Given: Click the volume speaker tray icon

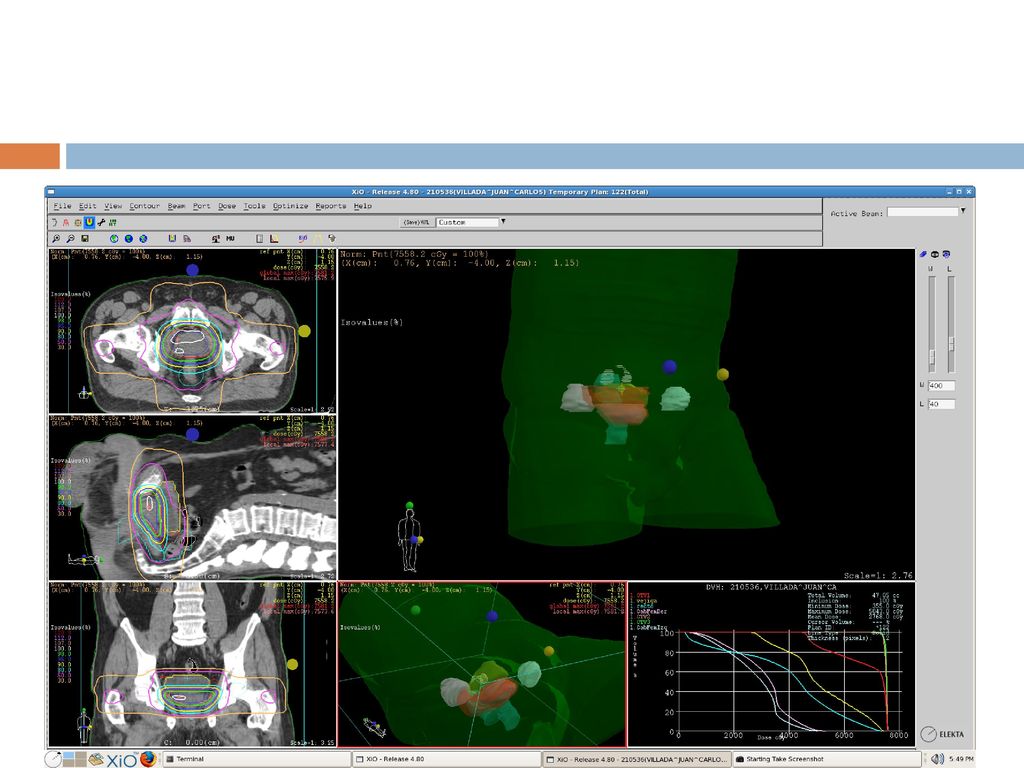Looking at the screenshot, I should pyautogui.click(x=938, y=759).
